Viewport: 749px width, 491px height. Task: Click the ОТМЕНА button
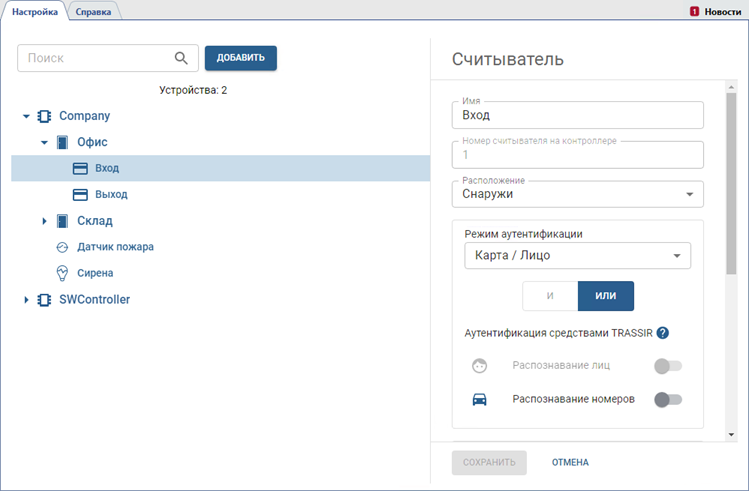tap(570, 463)
